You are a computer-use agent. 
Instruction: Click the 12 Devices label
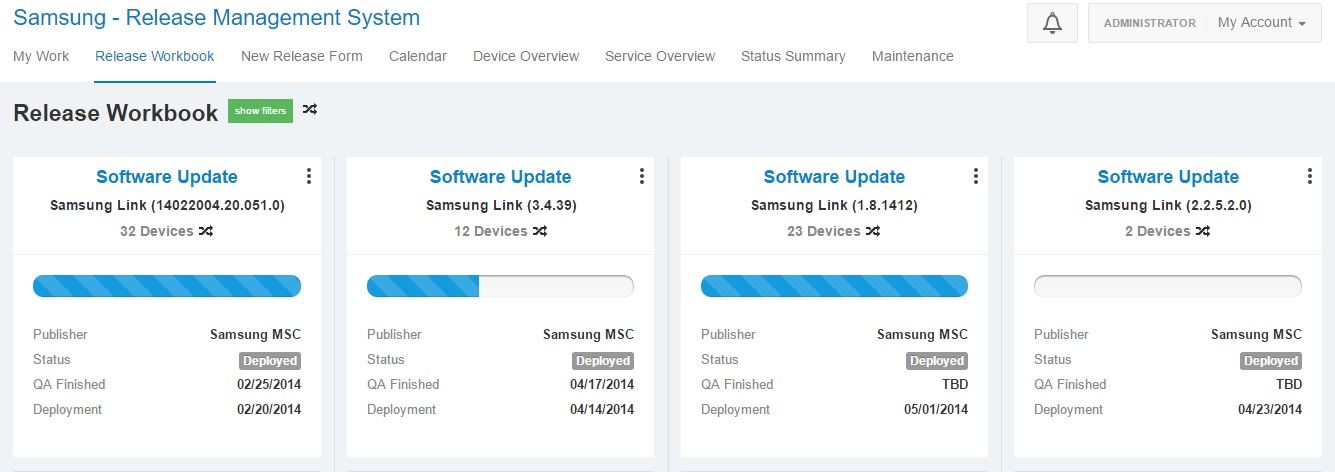[x=491, y=231]
